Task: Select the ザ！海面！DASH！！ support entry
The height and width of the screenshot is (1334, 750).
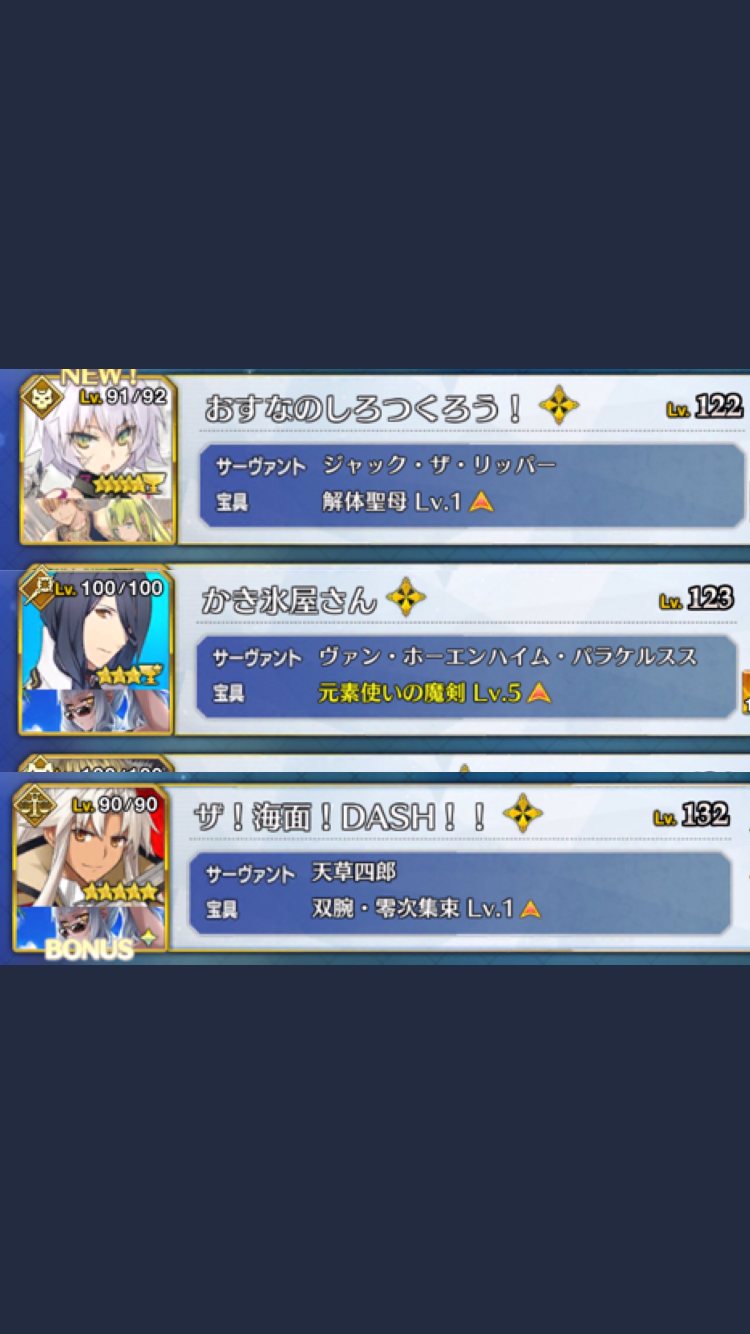Action: (381, 868)
